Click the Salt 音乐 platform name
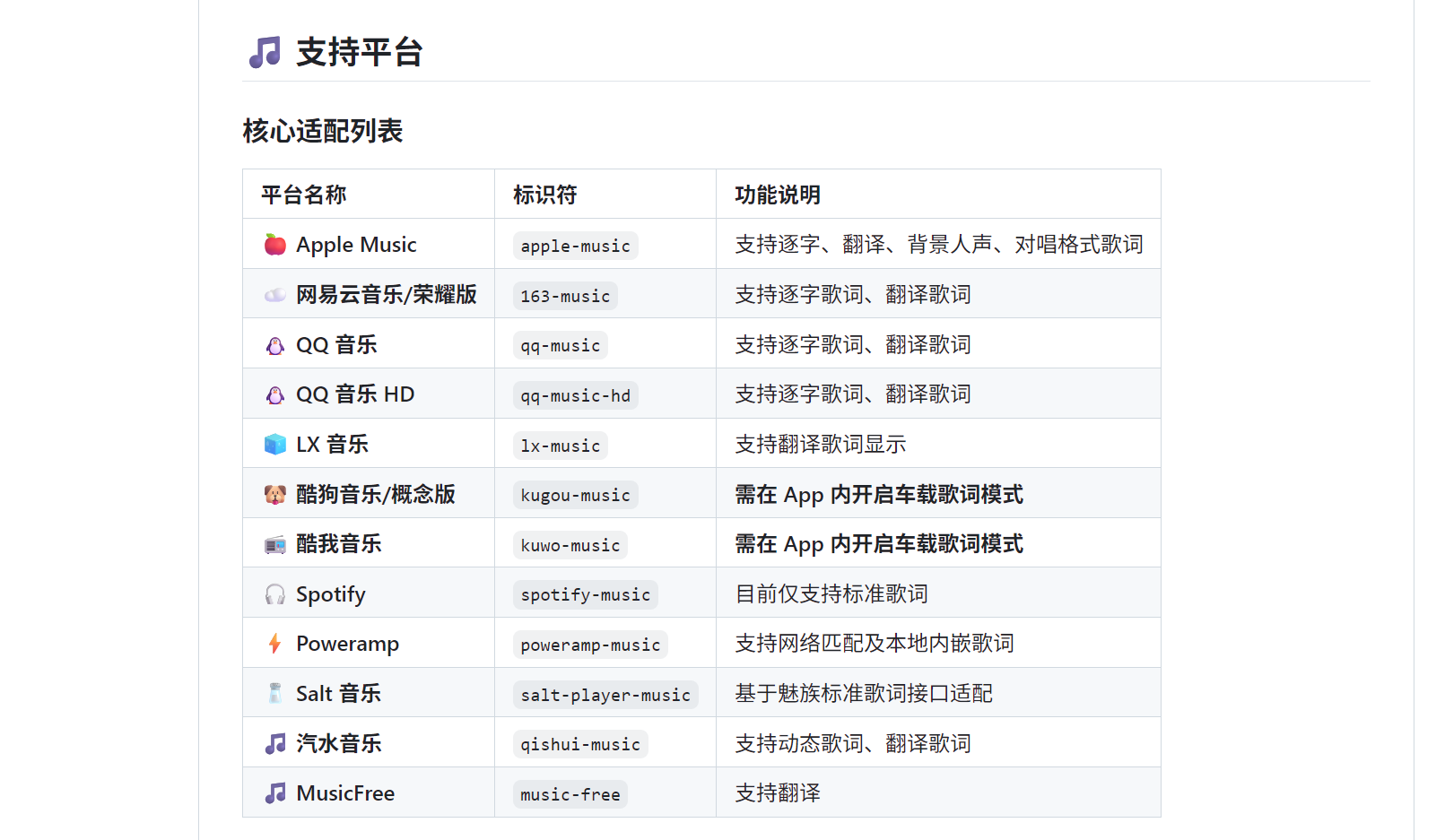Viewport: 1436px width, 840px height. (x=338, y=694)
